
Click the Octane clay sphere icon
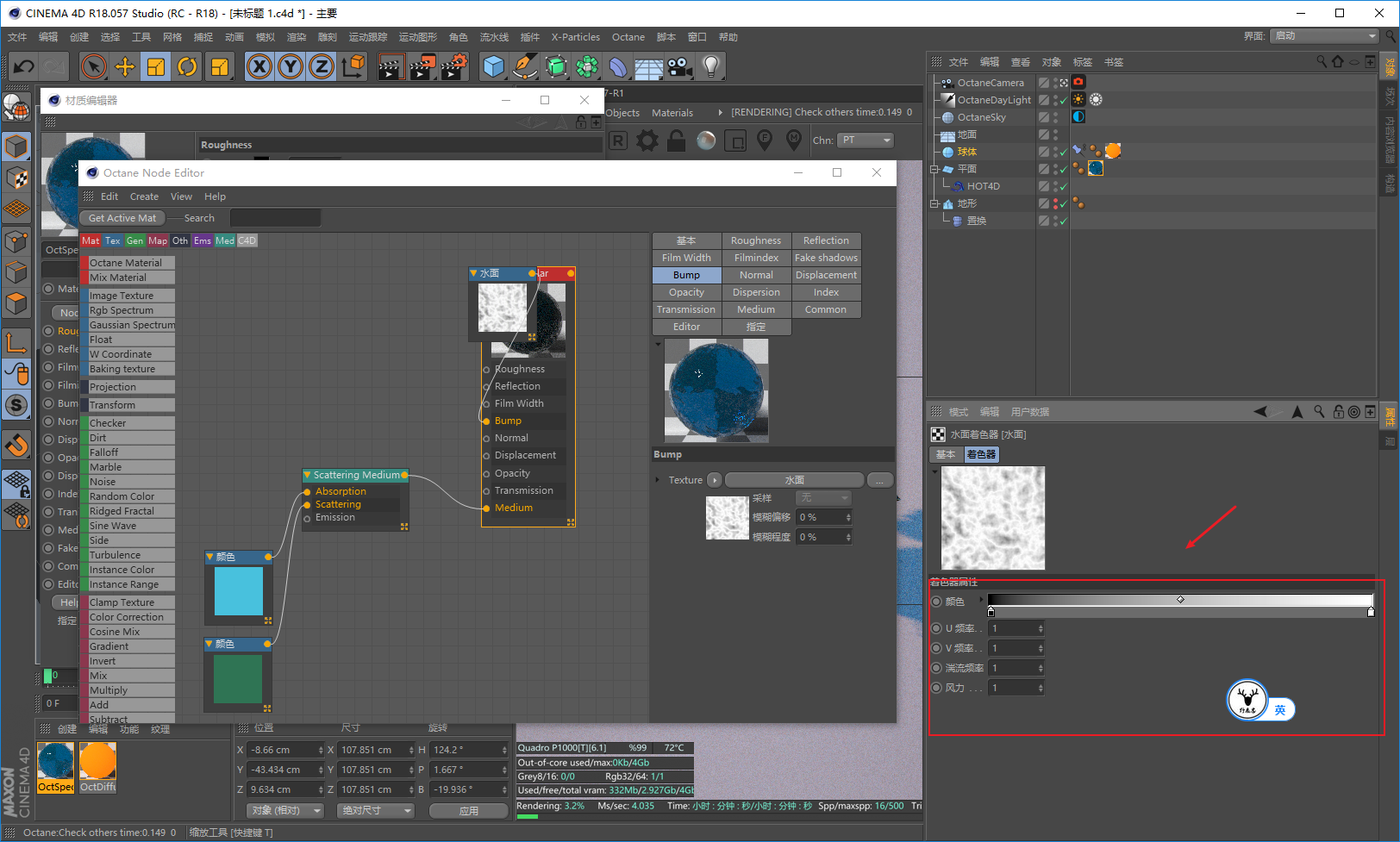[706, 140]
